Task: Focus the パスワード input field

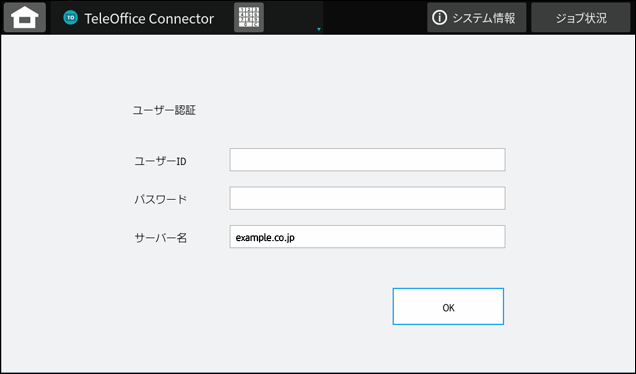Action: click(367, 198)
